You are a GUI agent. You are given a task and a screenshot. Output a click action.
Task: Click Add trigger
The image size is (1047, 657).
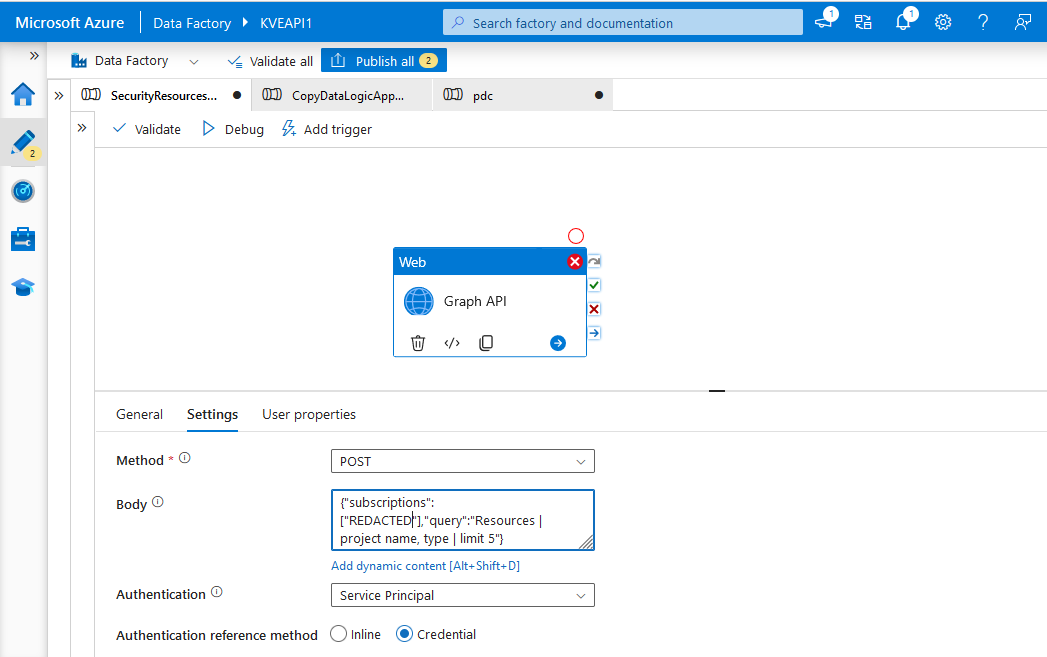click(x=327, y=129)
